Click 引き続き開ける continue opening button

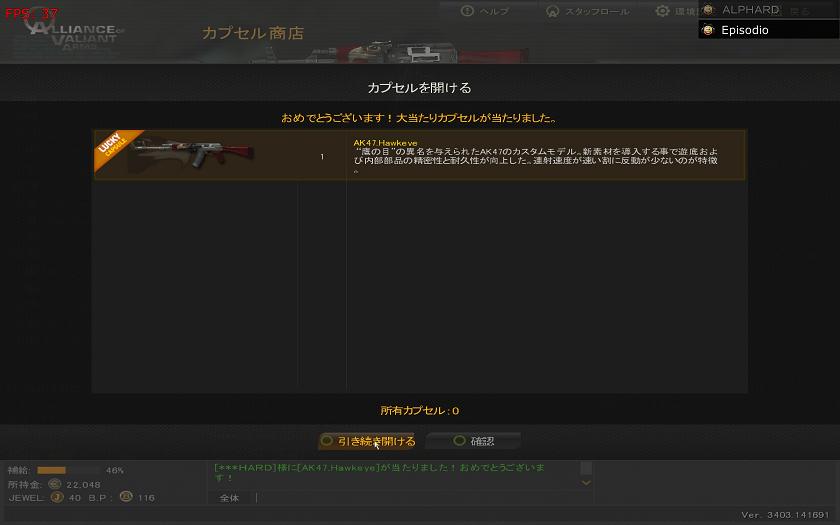367,441
